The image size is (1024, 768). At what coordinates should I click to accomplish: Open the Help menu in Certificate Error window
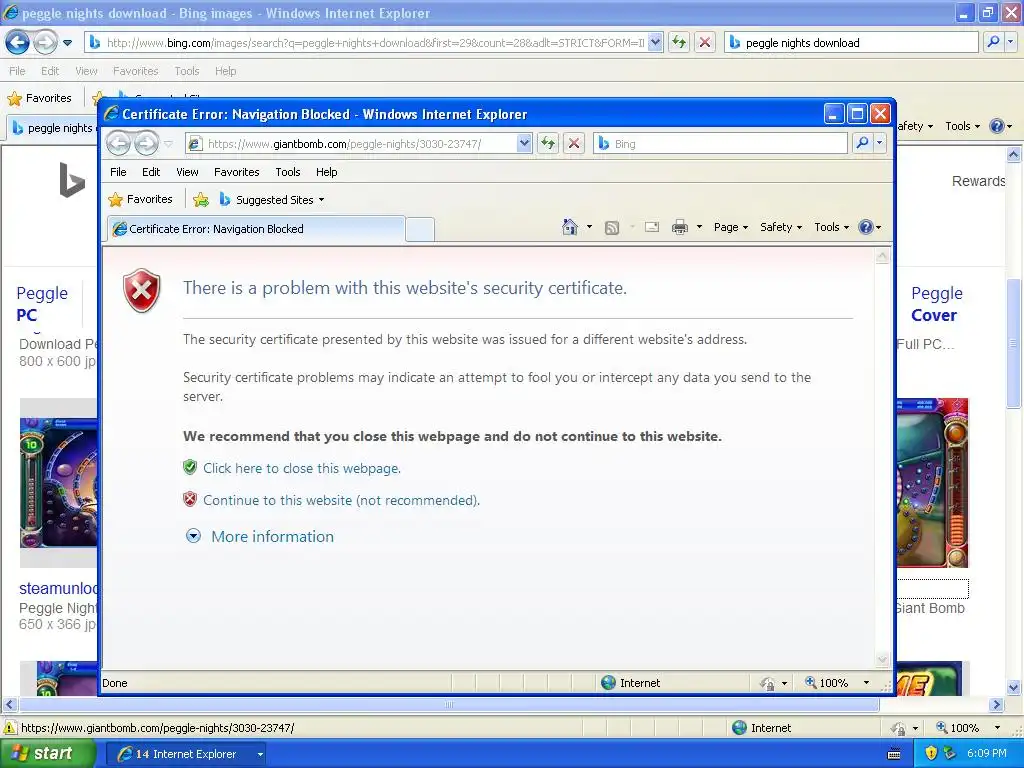coord(327,172)
